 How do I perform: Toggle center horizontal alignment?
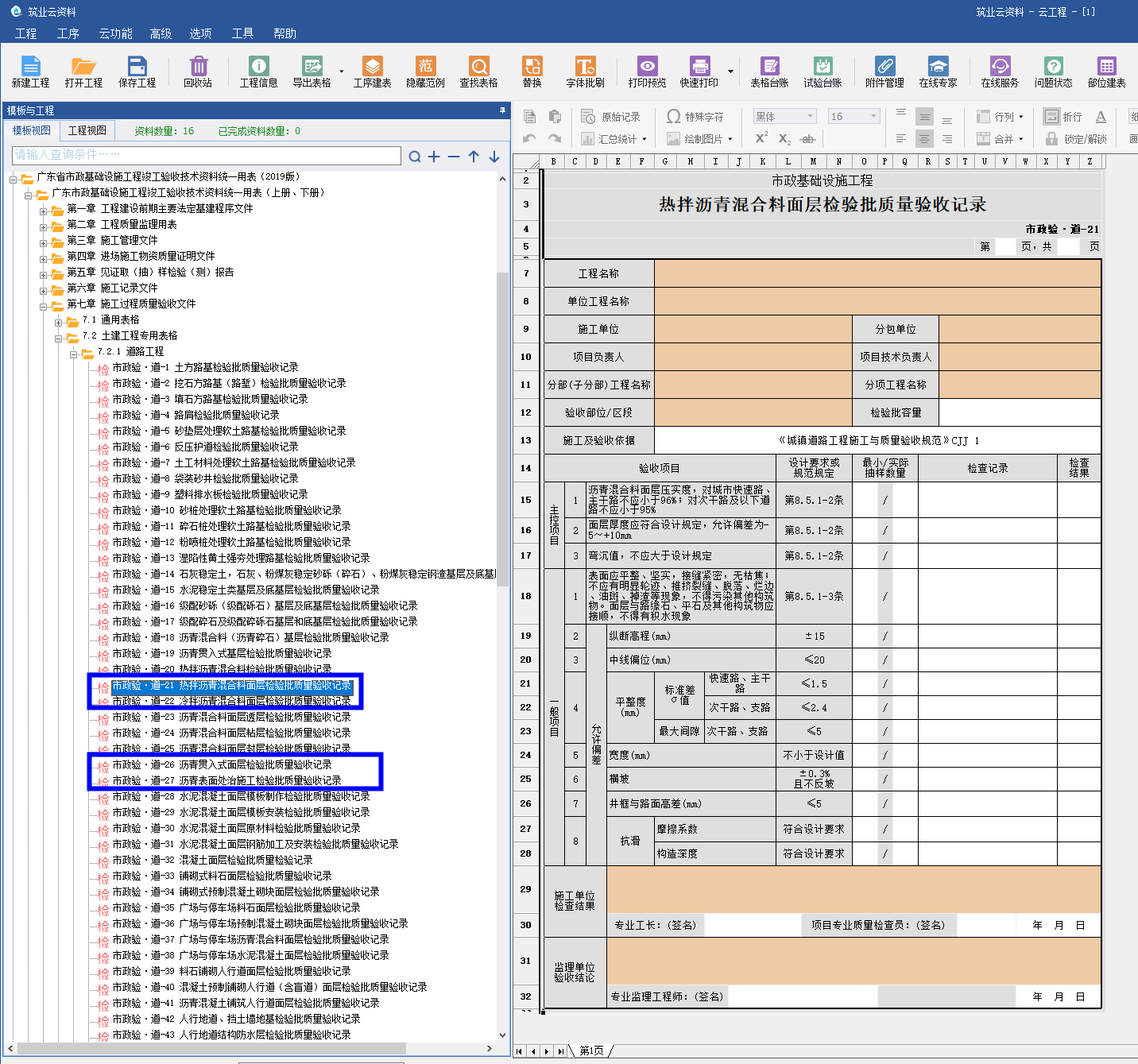pos(924,139)
